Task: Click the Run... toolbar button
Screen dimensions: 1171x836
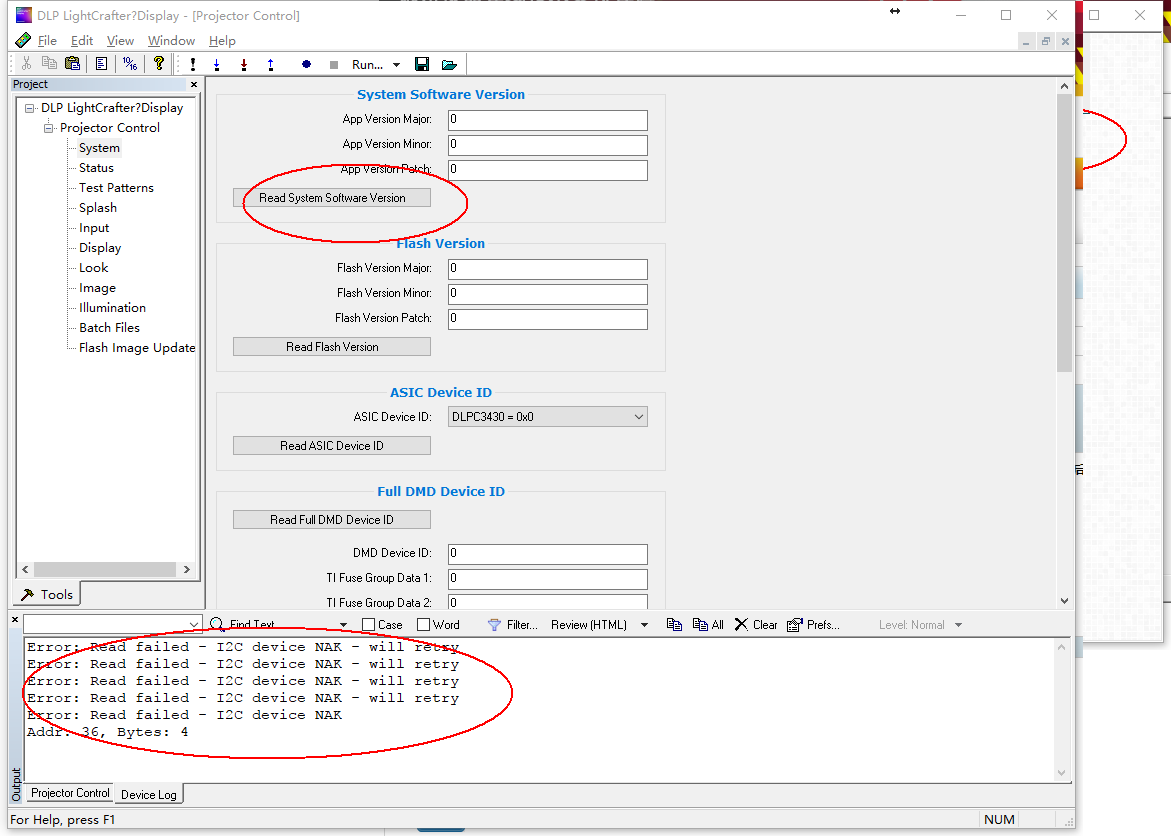Action: (x=367, y=65)
